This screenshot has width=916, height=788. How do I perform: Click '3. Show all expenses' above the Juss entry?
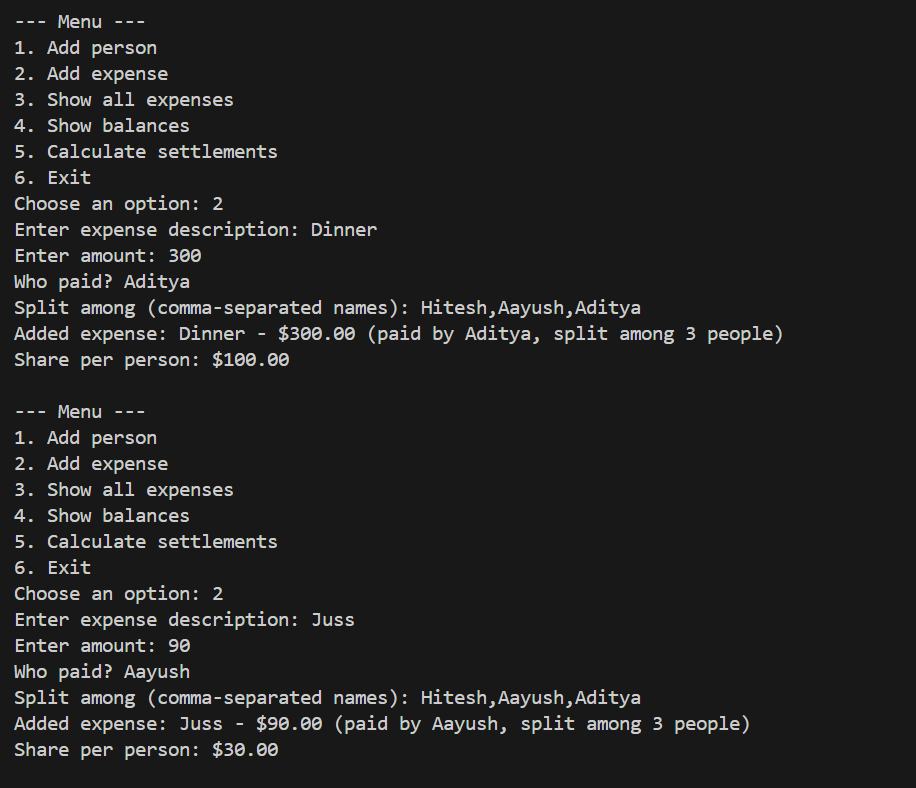pyautogui.click(x=124, y=490)
